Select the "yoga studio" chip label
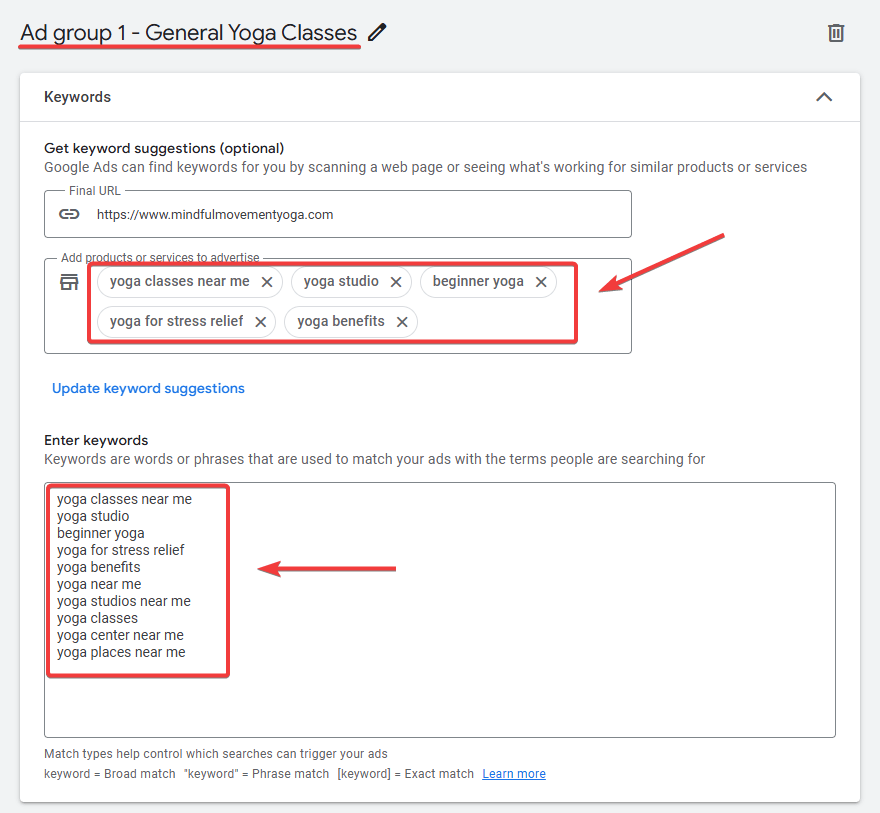The height and width of the screenshot is (813, 880). (x=341, y=282)
